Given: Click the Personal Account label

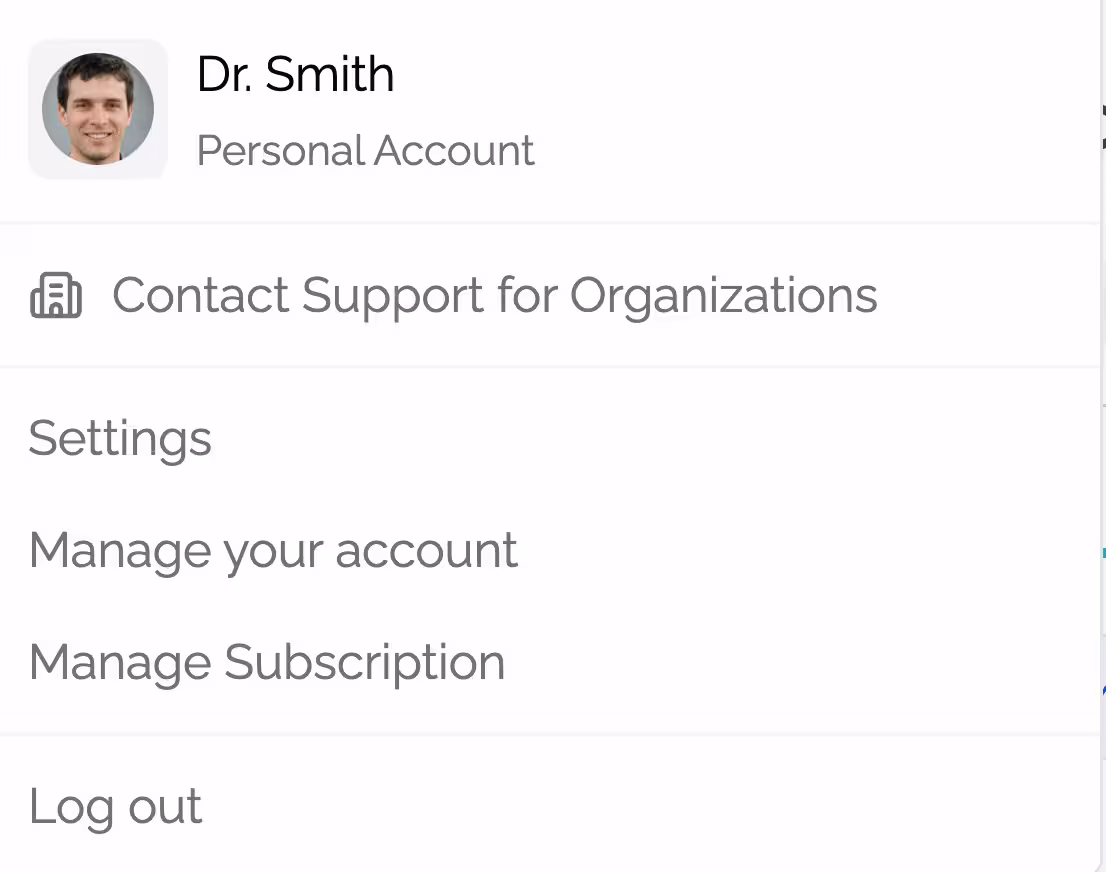Looking at the screenshot, I should [365, 151].
